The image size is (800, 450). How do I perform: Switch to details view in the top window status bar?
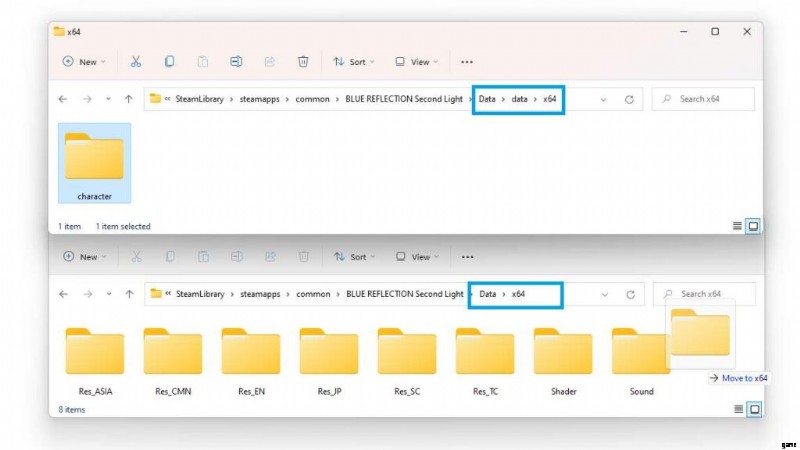(739, 226)
